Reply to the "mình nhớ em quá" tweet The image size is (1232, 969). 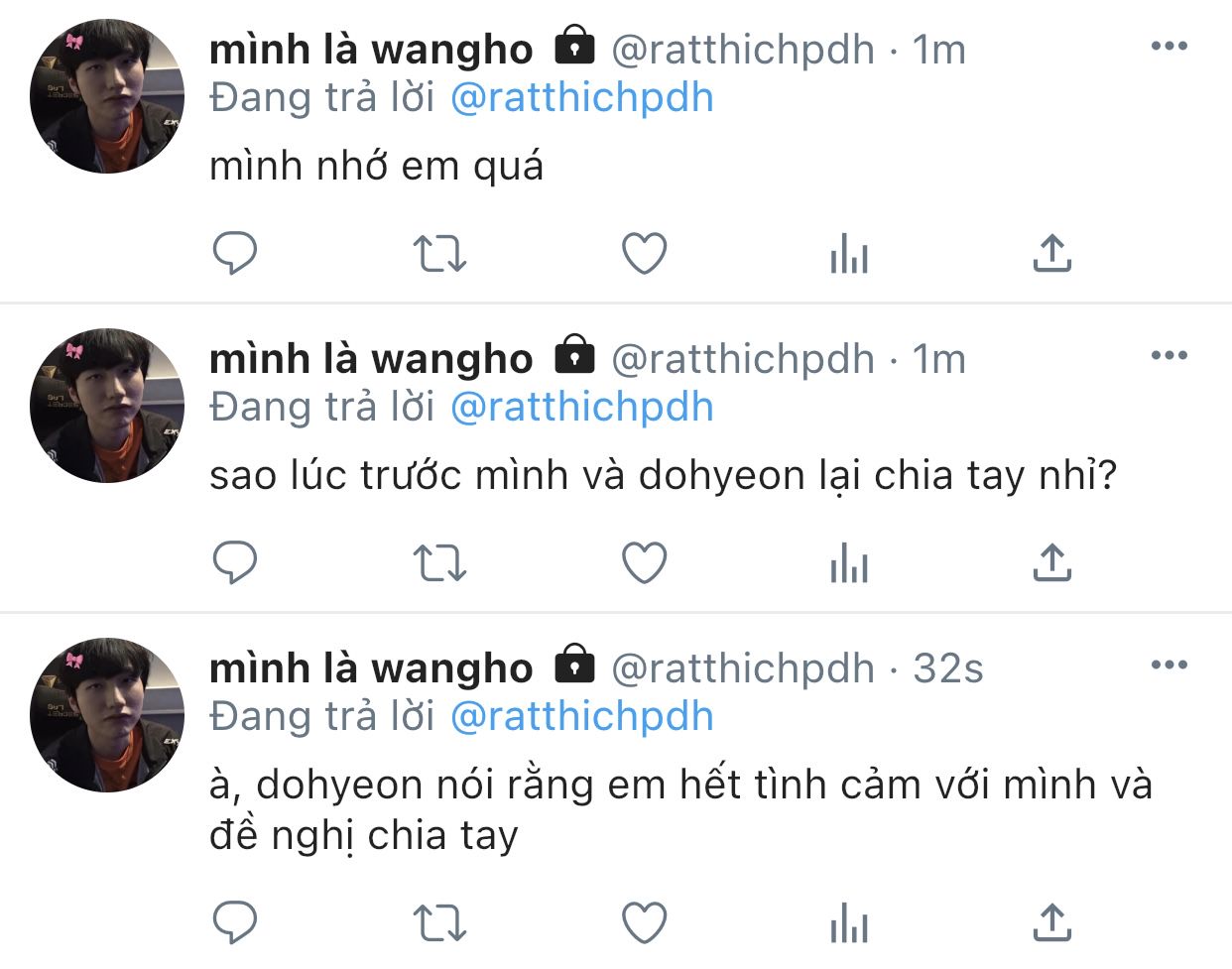[x=235, y=253]
